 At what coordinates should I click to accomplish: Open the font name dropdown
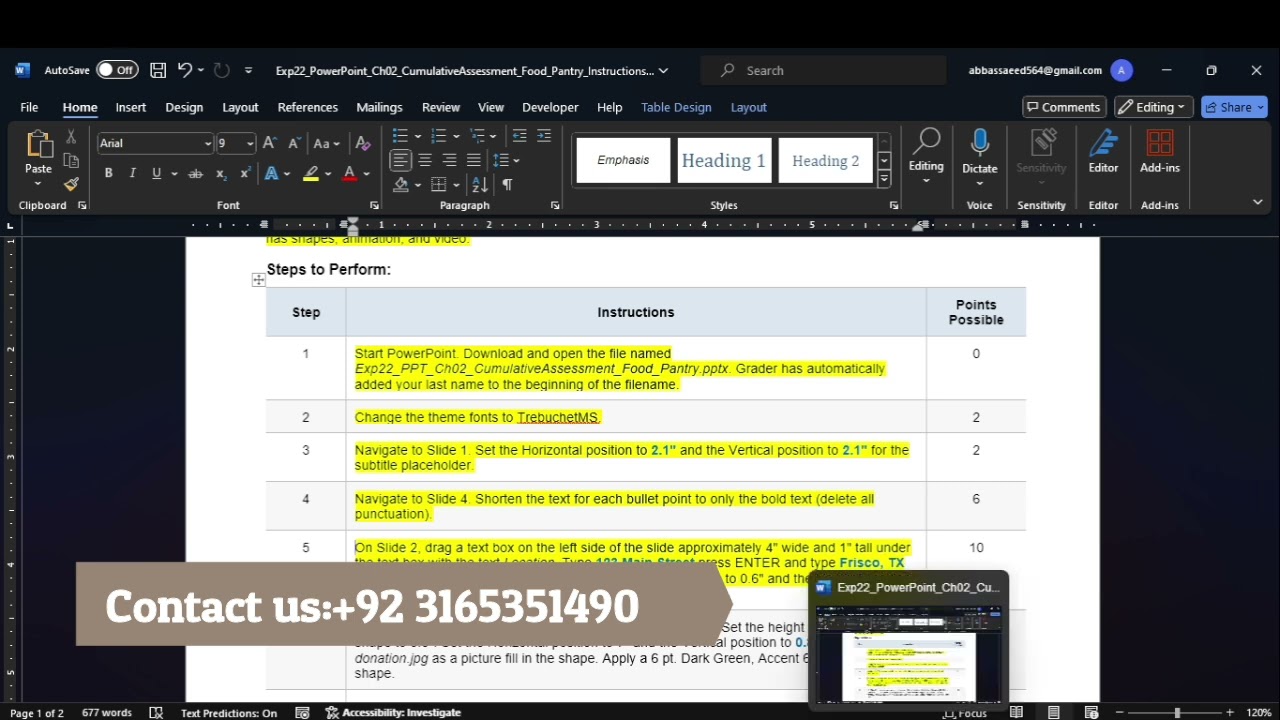pos(208,143)
